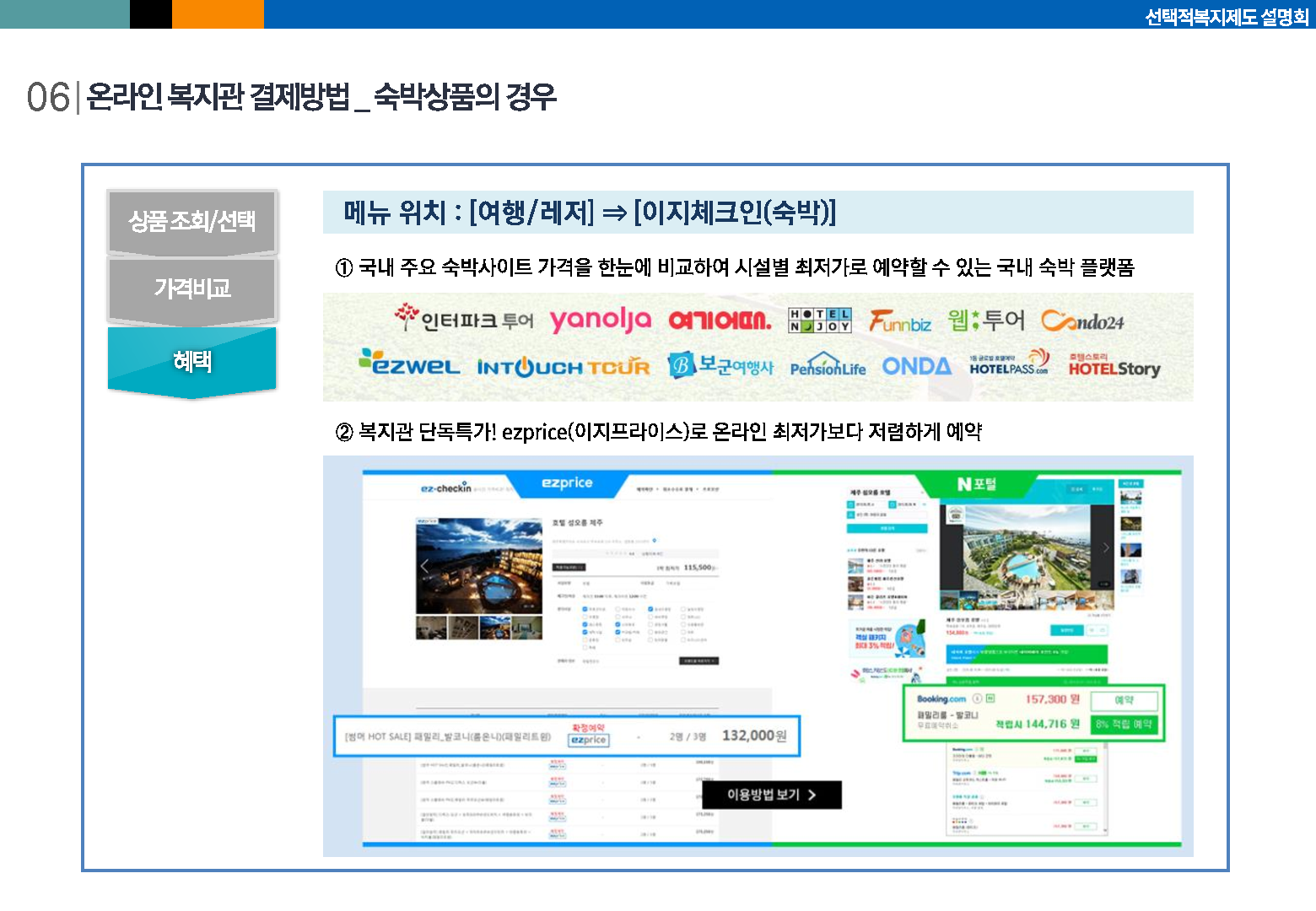Click the next-image arrow on the N포털 hotel photo

point(1106,547)
